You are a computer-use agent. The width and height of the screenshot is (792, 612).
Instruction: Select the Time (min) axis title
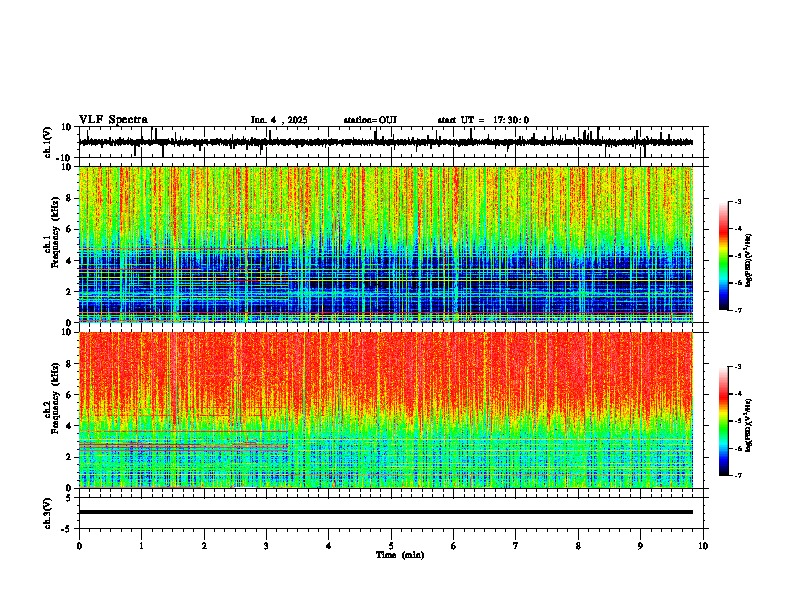click(x=400, y=555)
